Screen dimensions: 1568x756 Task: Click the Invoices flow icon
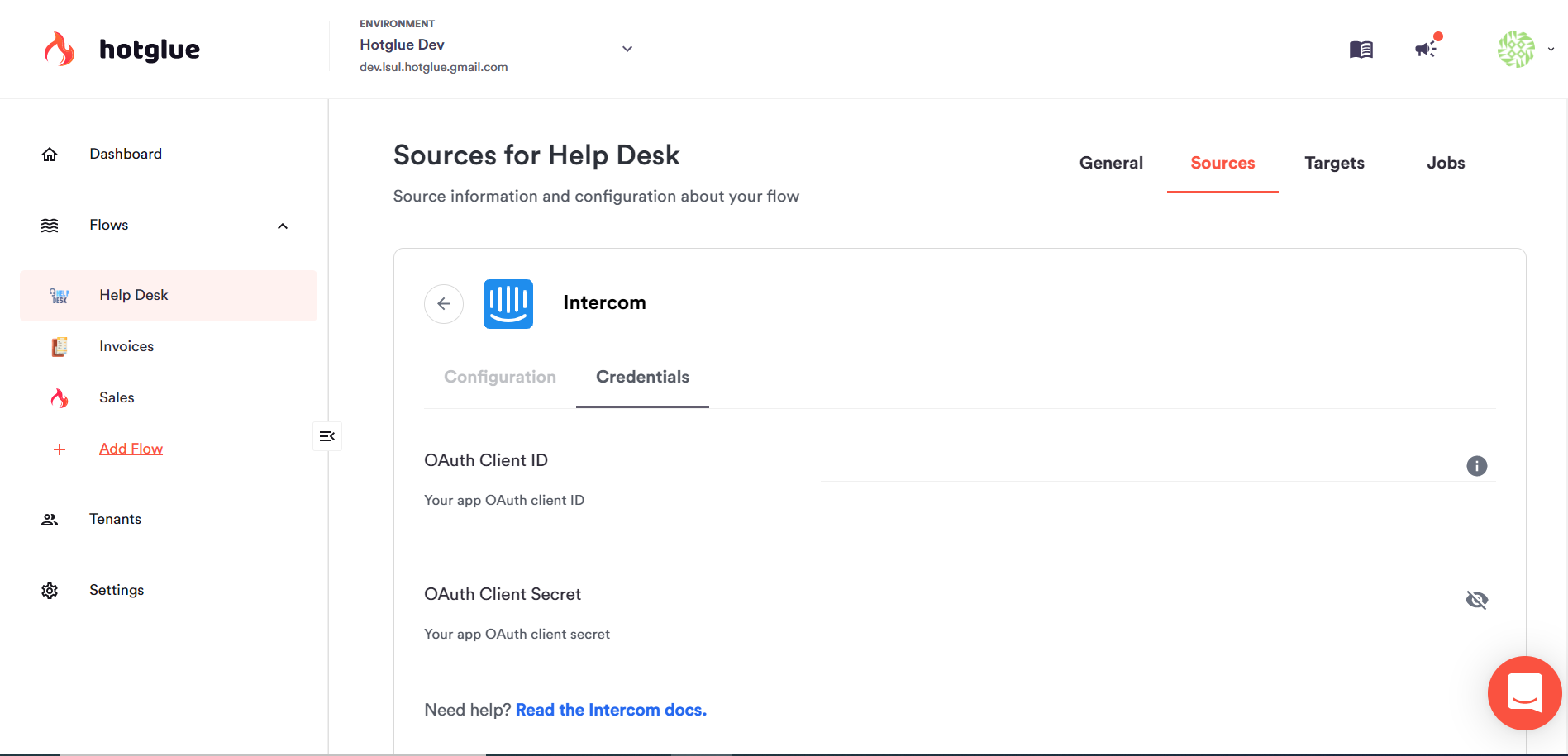coord(60,347)
